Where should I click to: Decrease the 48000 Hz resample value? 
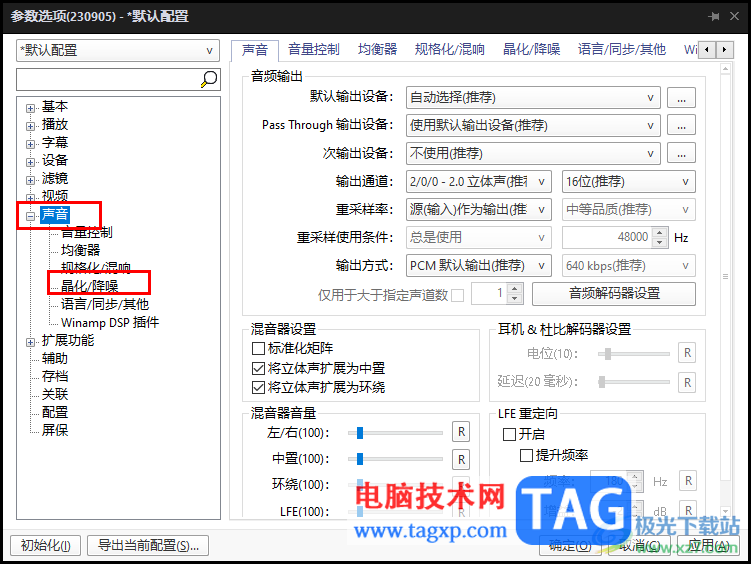(660, 242)
